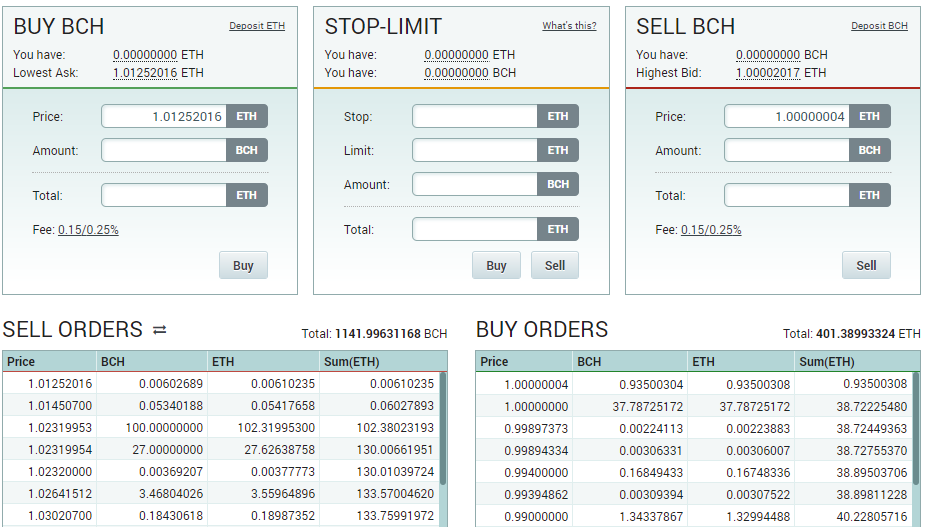937x527 pixels.
Task: Select buy order priced 0.99897373
Action: click(694, 428)
